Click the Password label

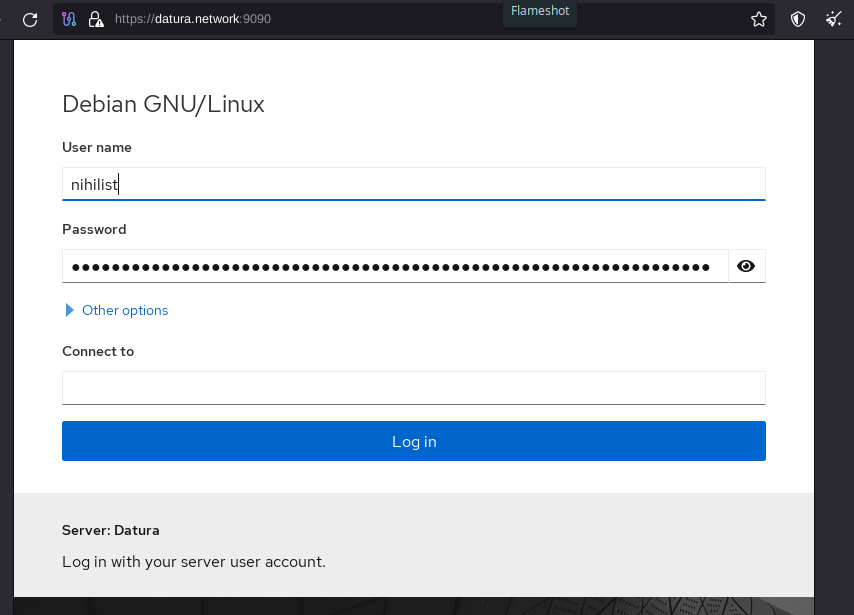(x=94, y=229)
